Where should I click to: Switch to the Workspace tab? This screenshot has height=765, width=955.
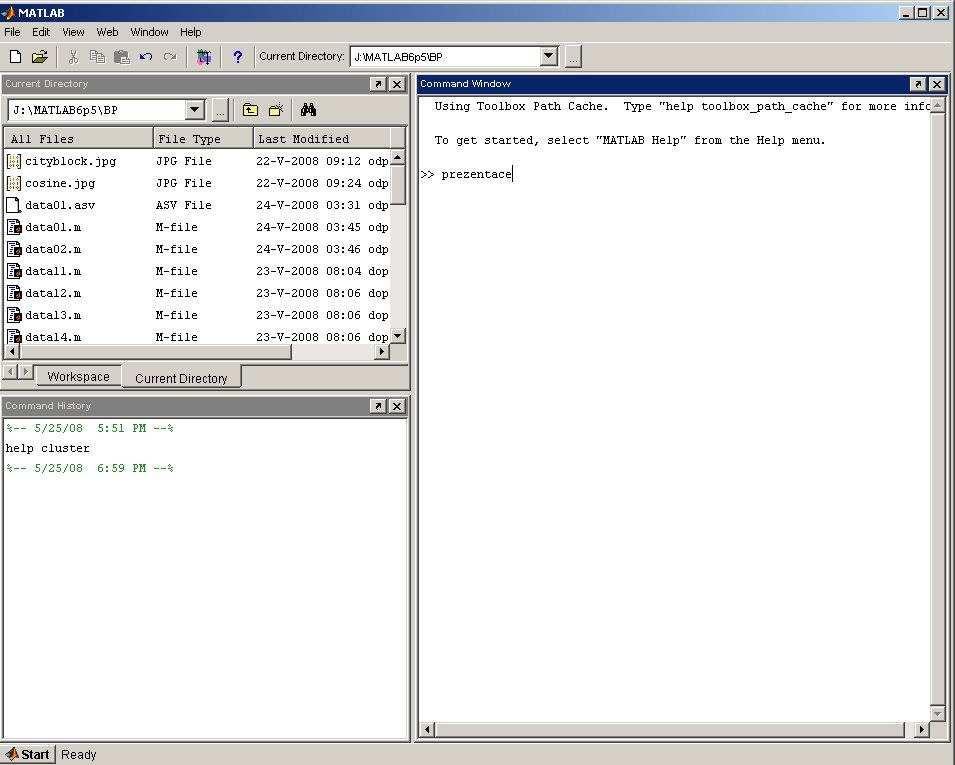point(79,376)
